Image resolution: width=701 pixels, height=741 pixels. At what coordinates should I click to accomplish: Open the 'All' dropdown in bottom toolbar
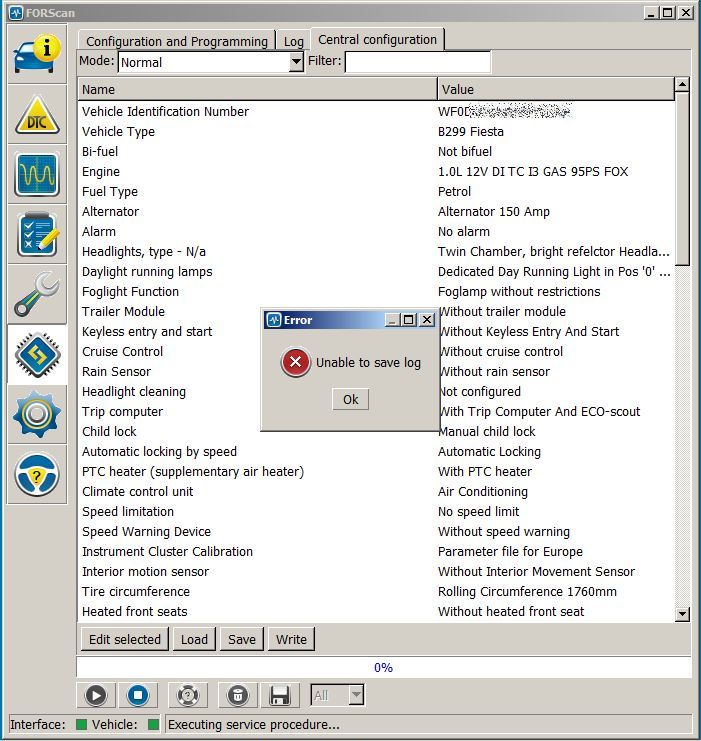pos(355,695)
